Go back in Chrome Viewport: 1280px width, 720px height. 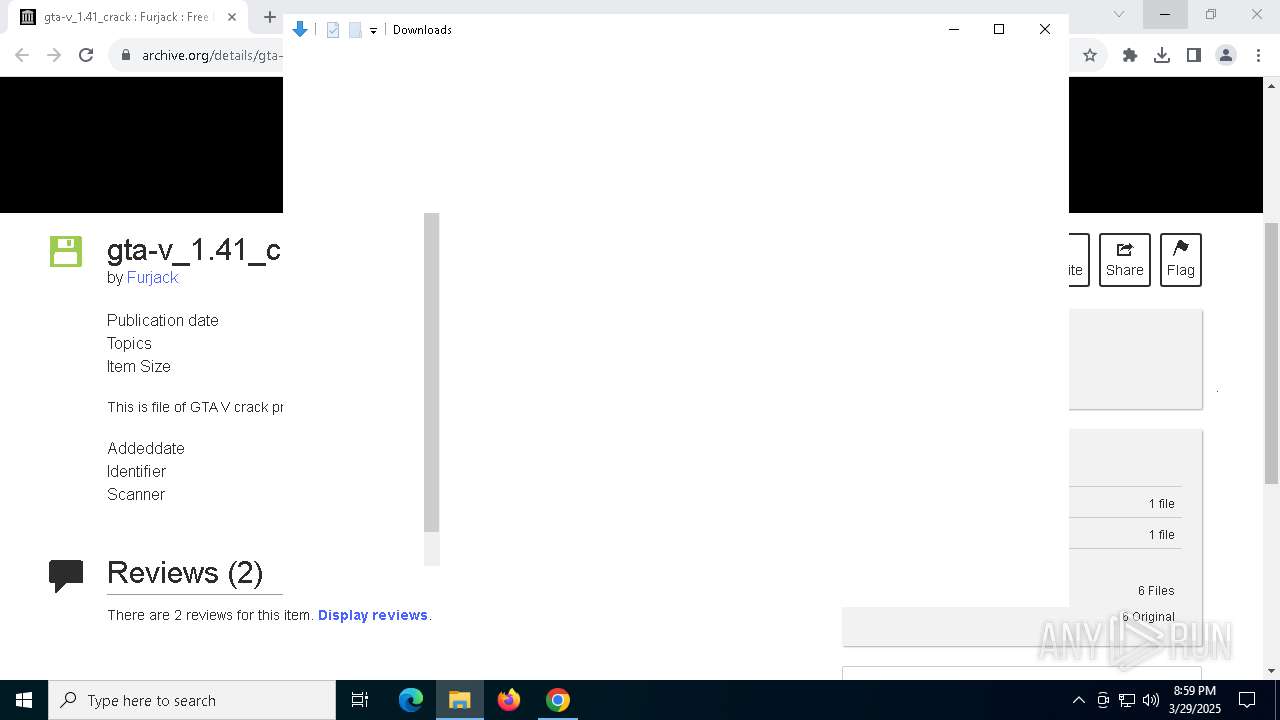click(x=22, y=55)
